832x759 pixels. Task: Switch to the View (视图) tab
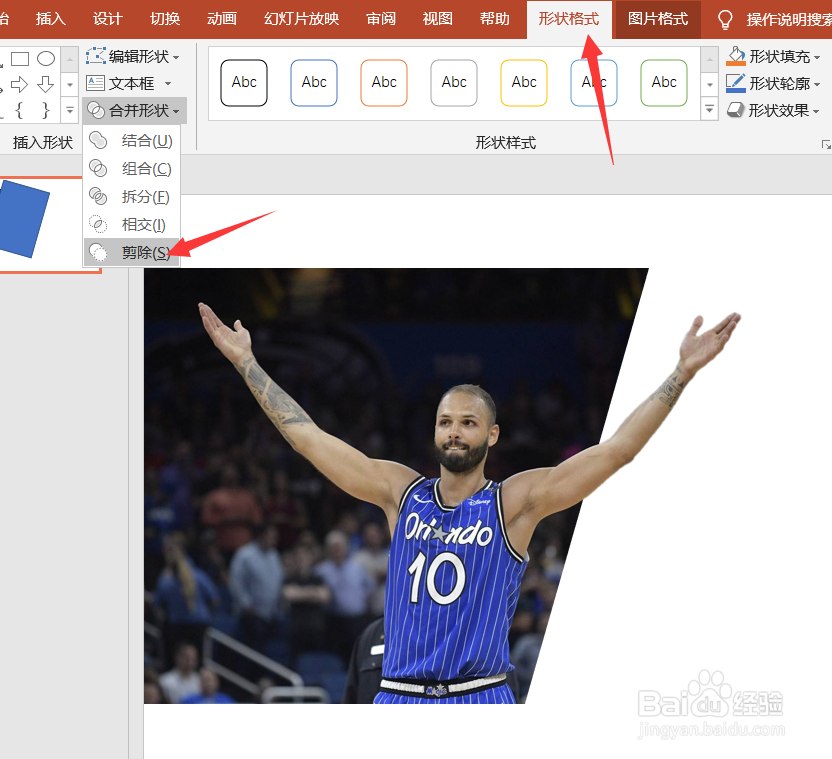[438, 19]
